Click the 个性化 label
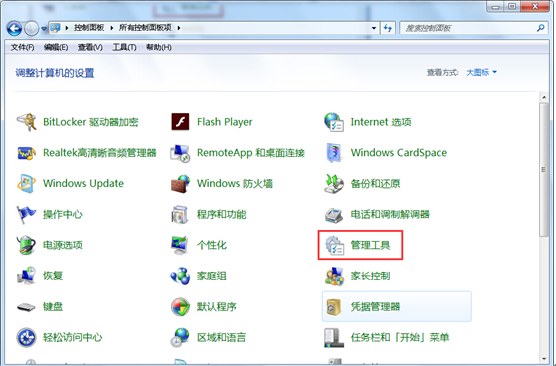556x366 pixels. point(212,245)
